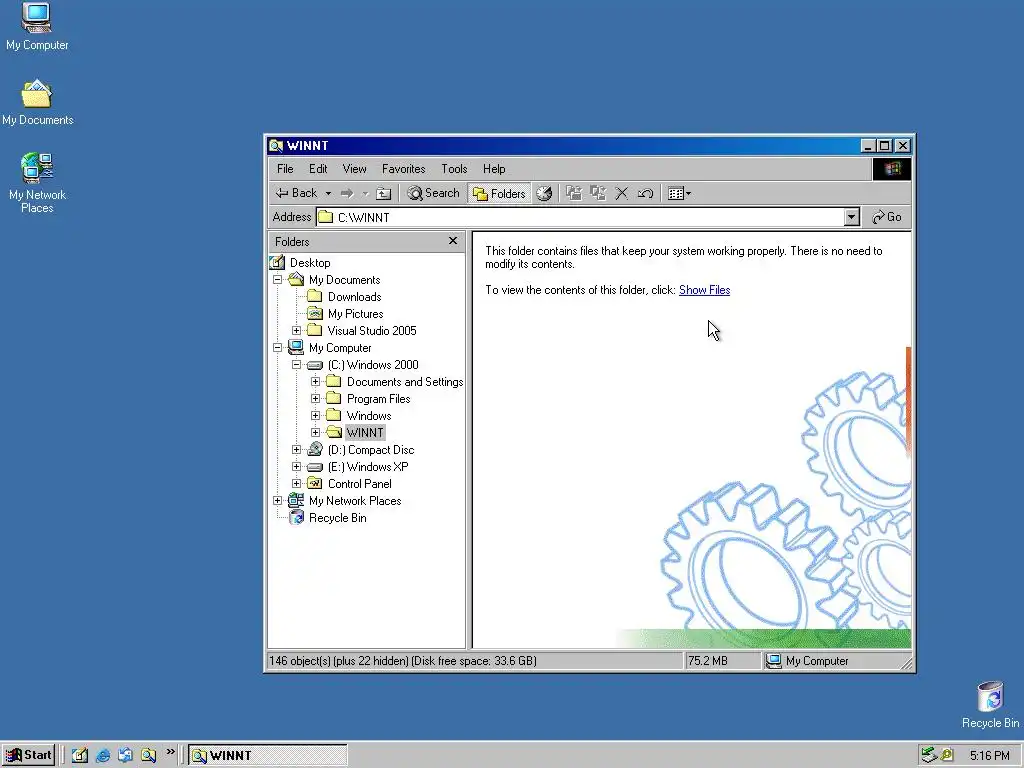Collapse the (C:) Windows 2000 node
The width and height of the screenshot is (1024, 768).
[x=296, y=364]
